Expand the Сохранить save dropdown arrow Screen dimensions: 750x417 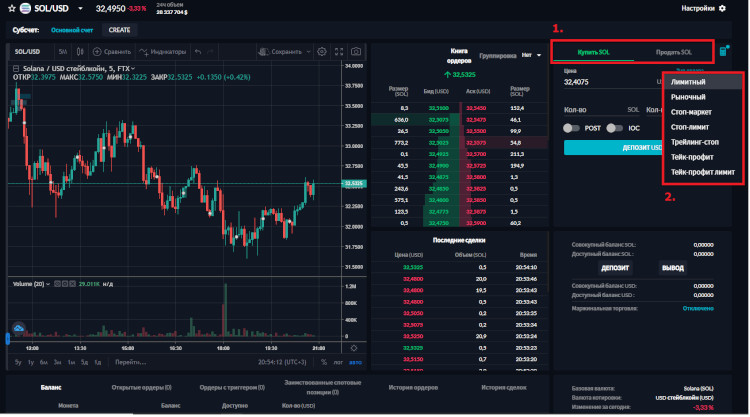[308, 51]
